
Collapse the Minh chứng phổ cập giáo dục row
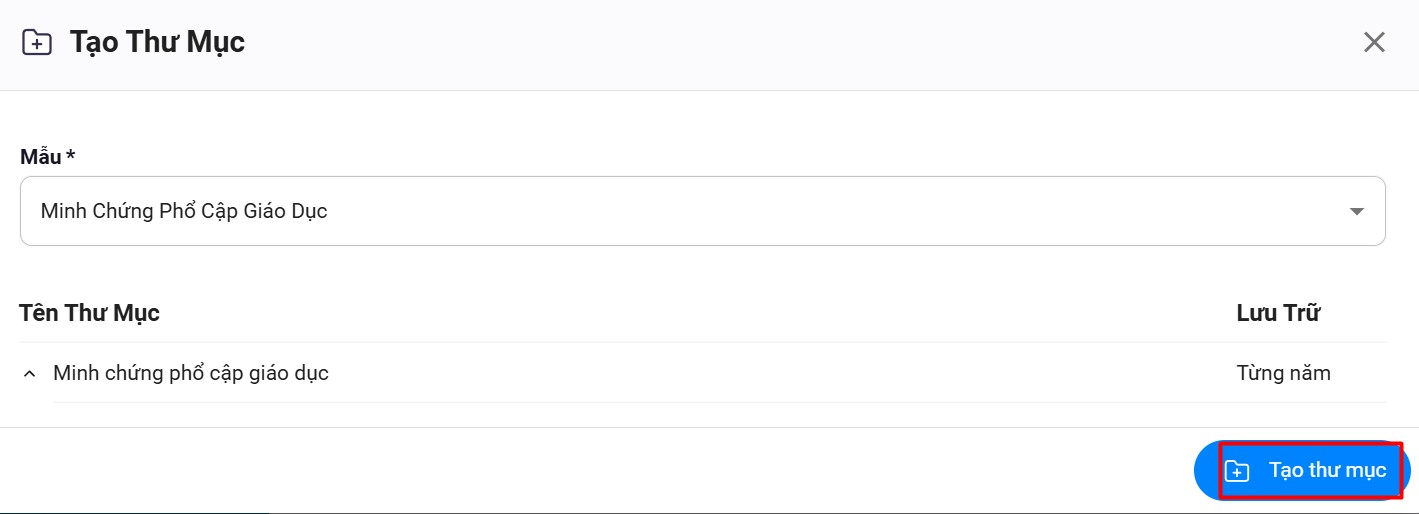30,374
